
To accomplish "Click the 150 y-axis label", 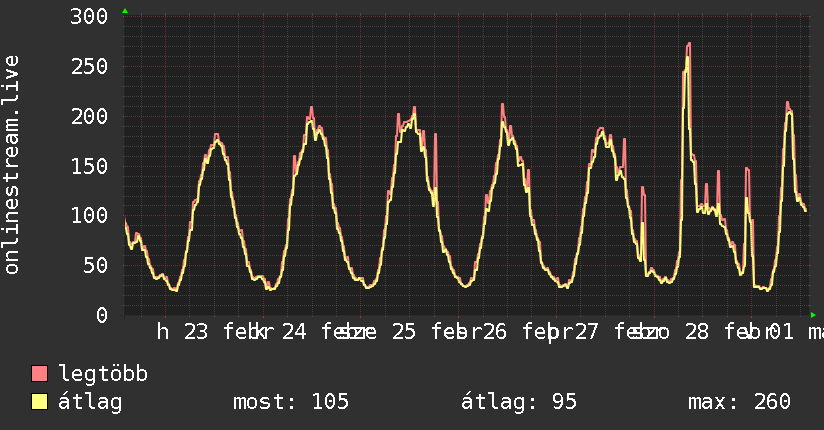I will [89, 166].
